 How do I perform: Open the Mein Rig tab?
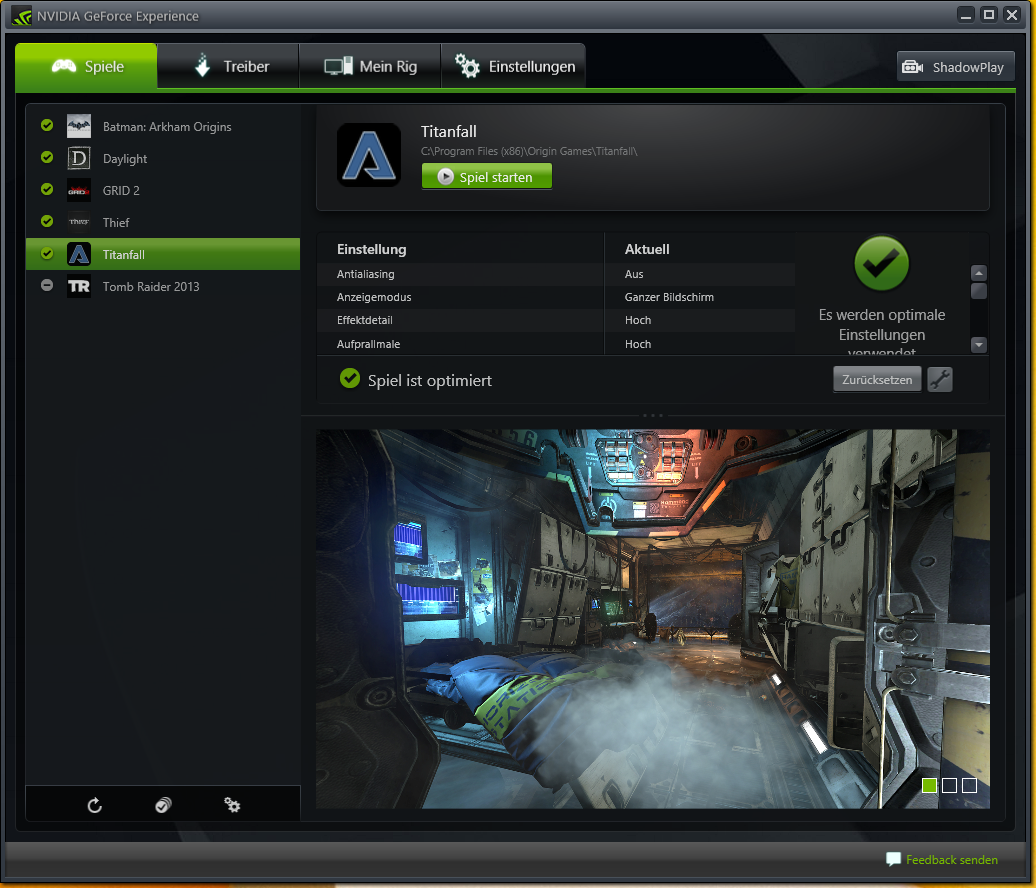370,66
